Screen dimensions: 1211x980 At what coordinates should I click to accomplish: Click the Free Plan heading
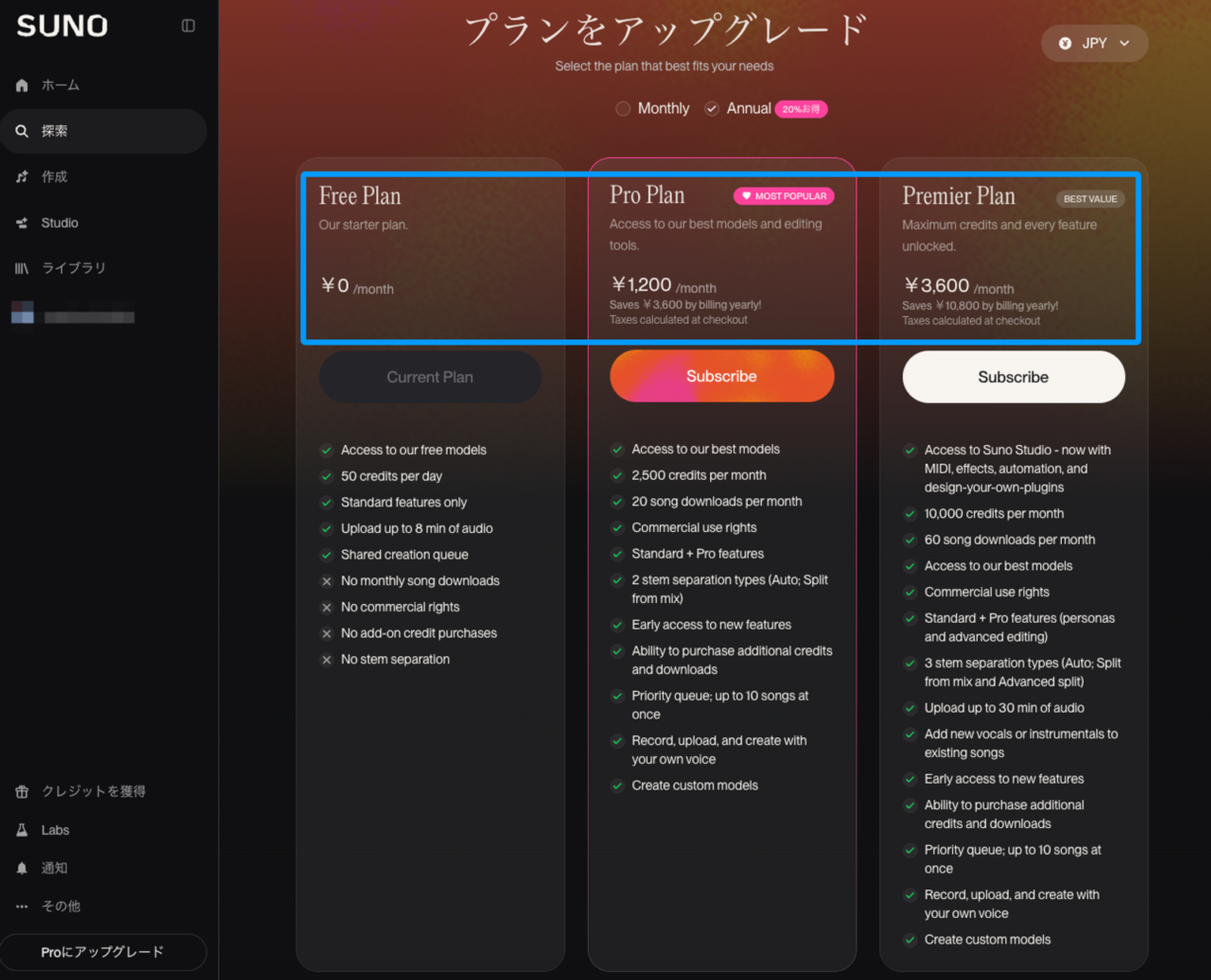pyautogui.click(x=360, y=196)
